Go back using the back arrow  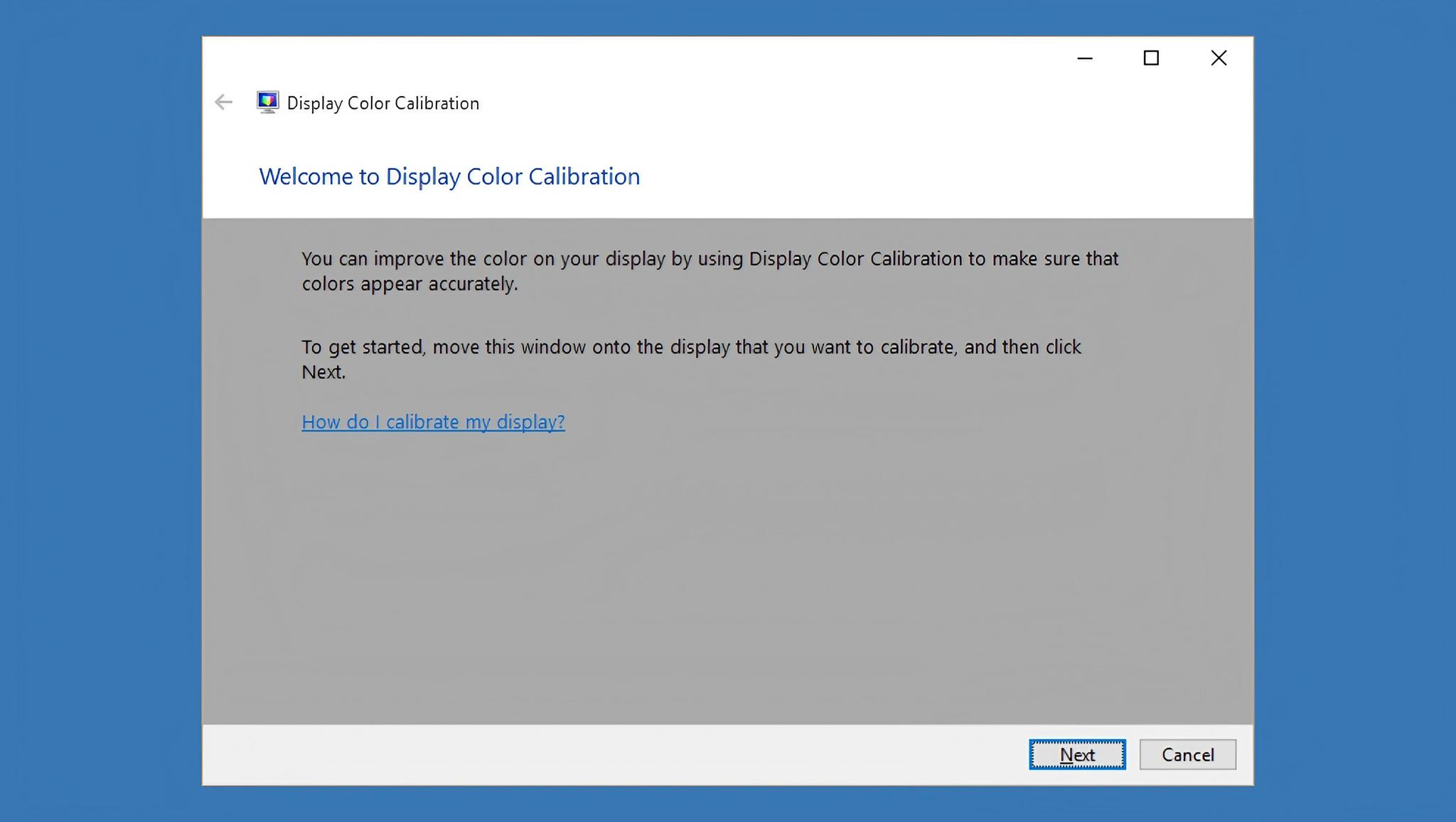click(224, 102)
